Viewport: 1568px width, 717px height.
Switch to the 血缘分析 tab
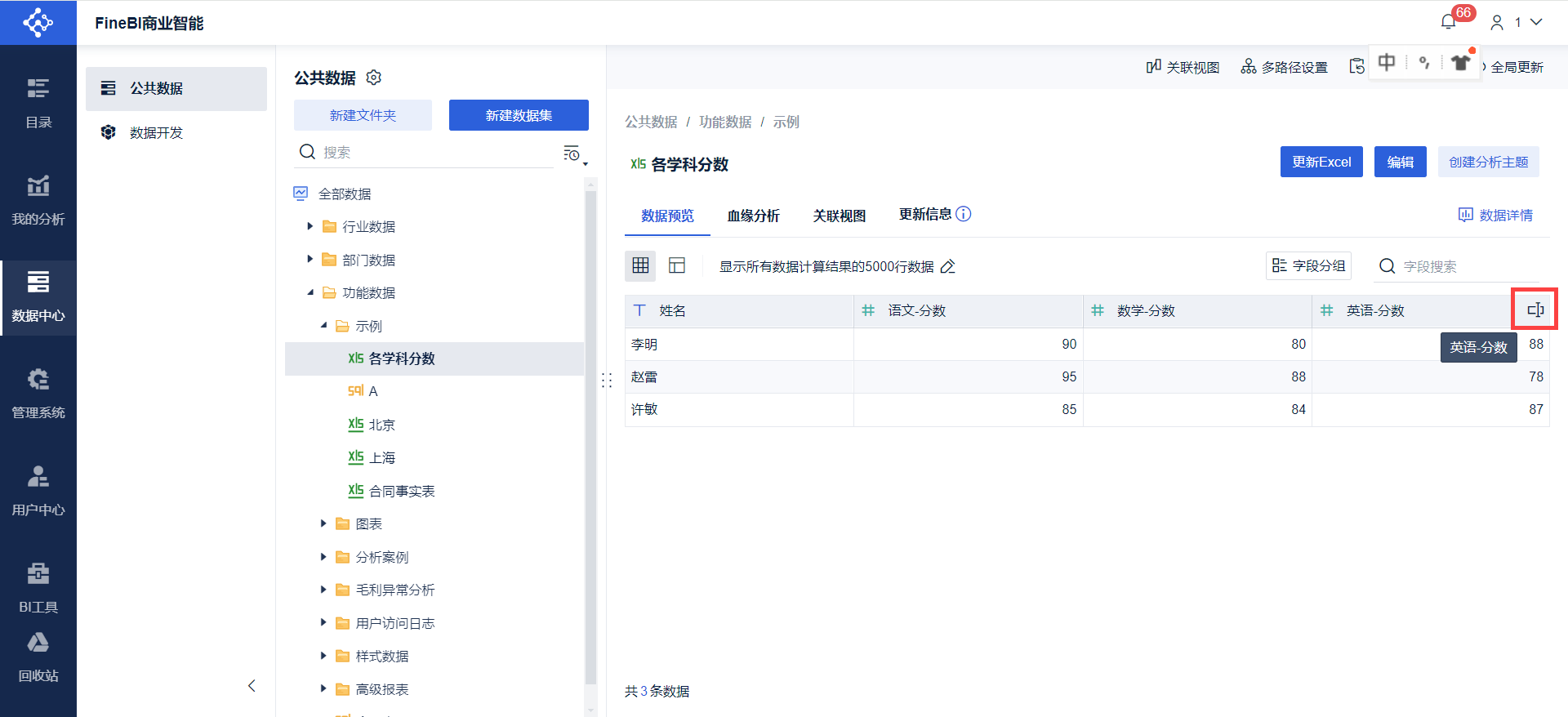coord(753,216)
